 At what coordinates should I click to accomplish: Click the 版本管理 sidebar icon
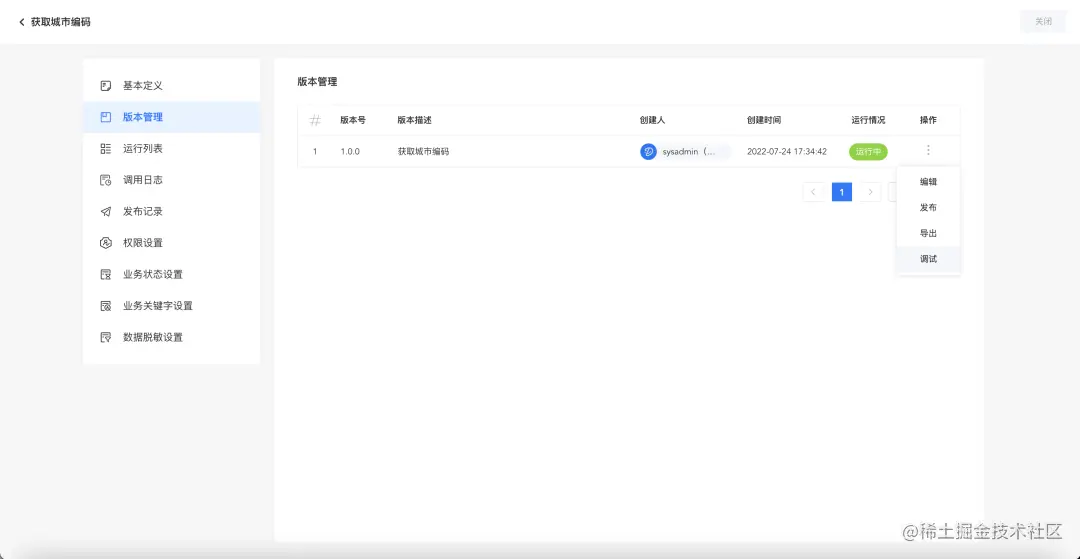105,117
